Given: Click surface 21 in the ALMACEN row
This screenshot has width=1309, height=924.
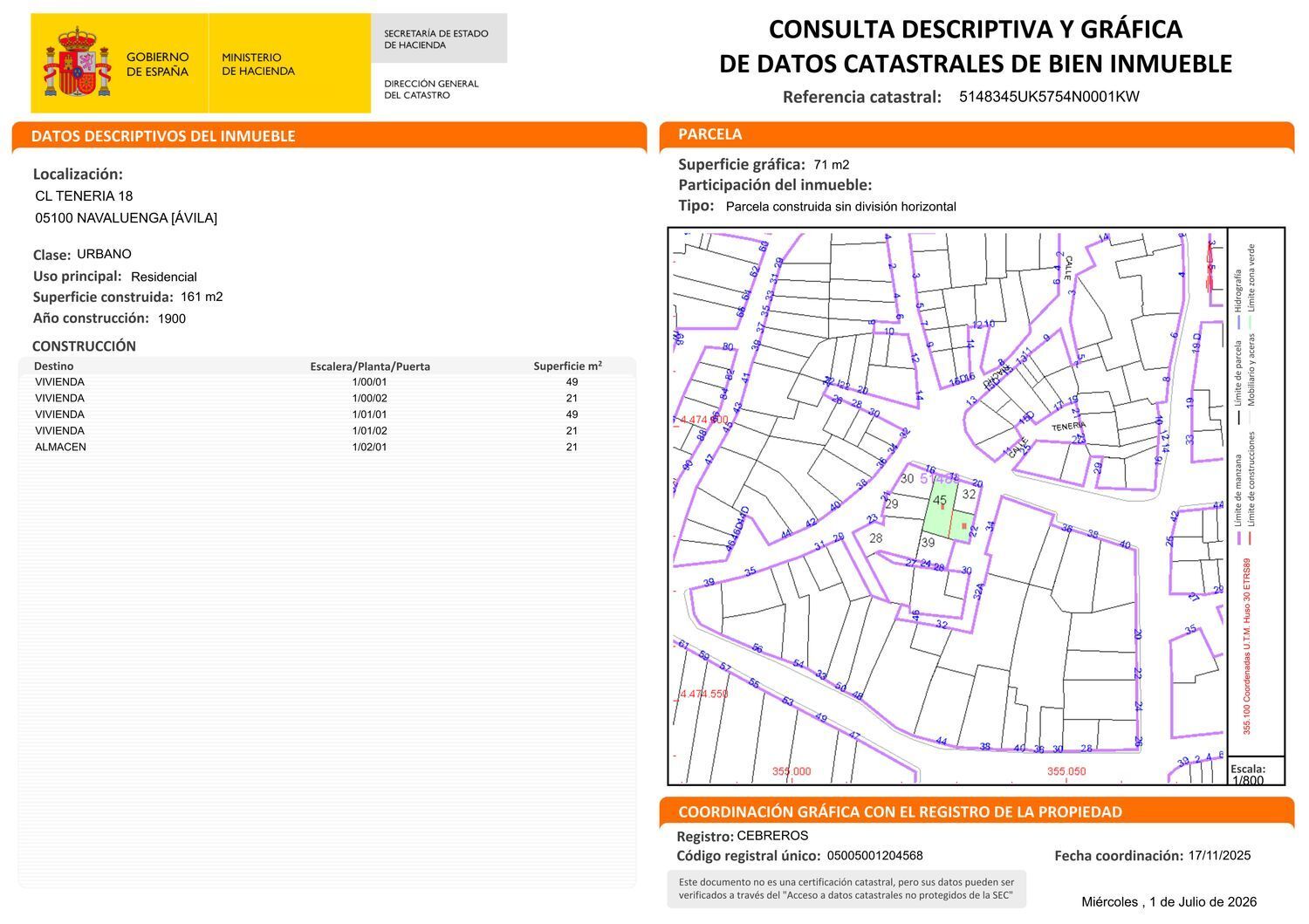Looking at the screenshot, I should tap(572, 447).
